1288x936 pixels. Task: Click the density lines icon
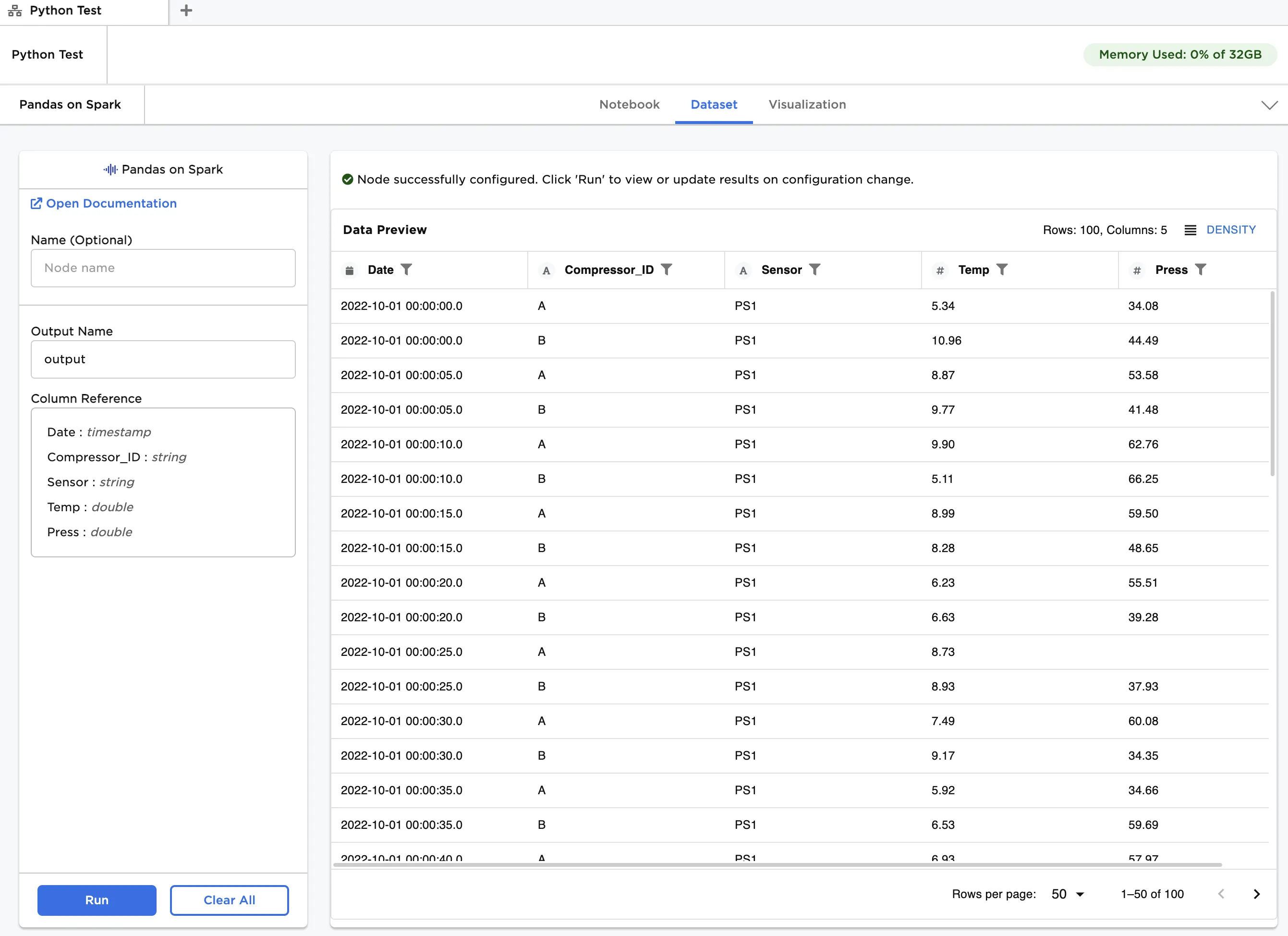1191,230
